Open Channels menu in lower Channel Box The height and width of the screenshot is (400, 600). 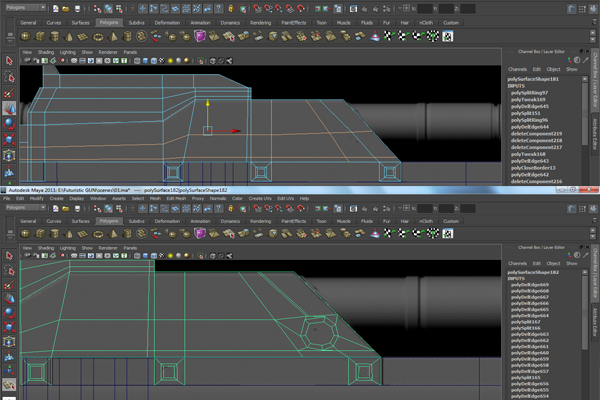click(517, 263)
